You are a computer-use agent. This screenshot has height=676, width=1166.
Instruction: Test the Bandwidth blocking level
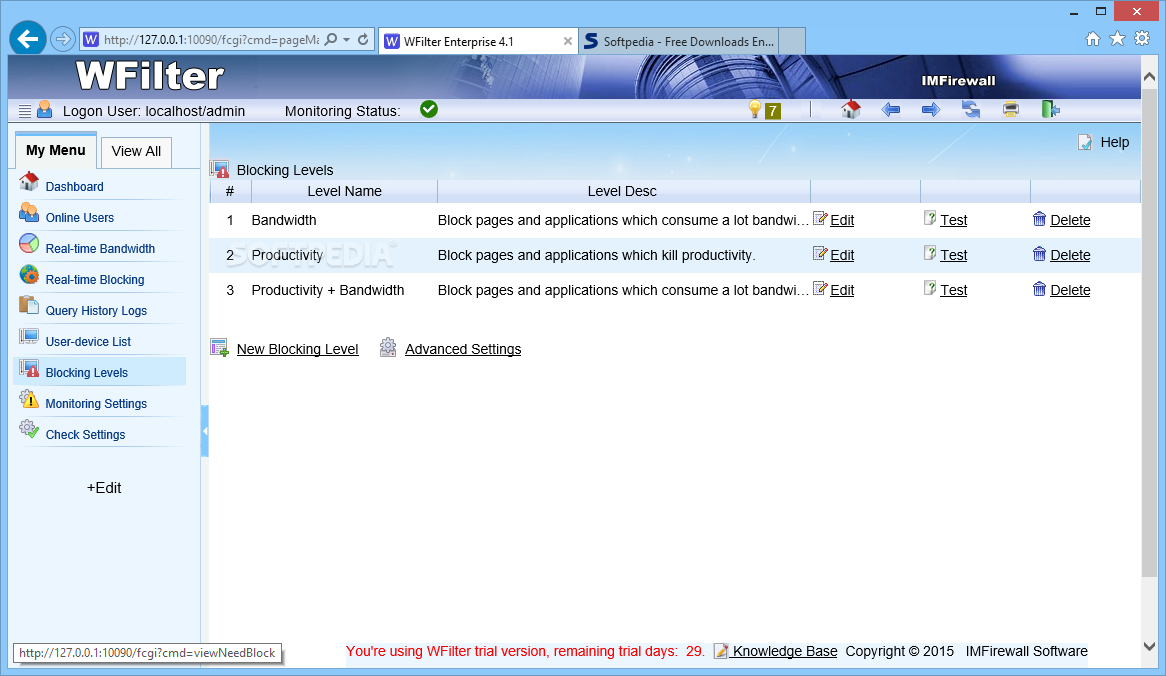[x=953, y=220]
